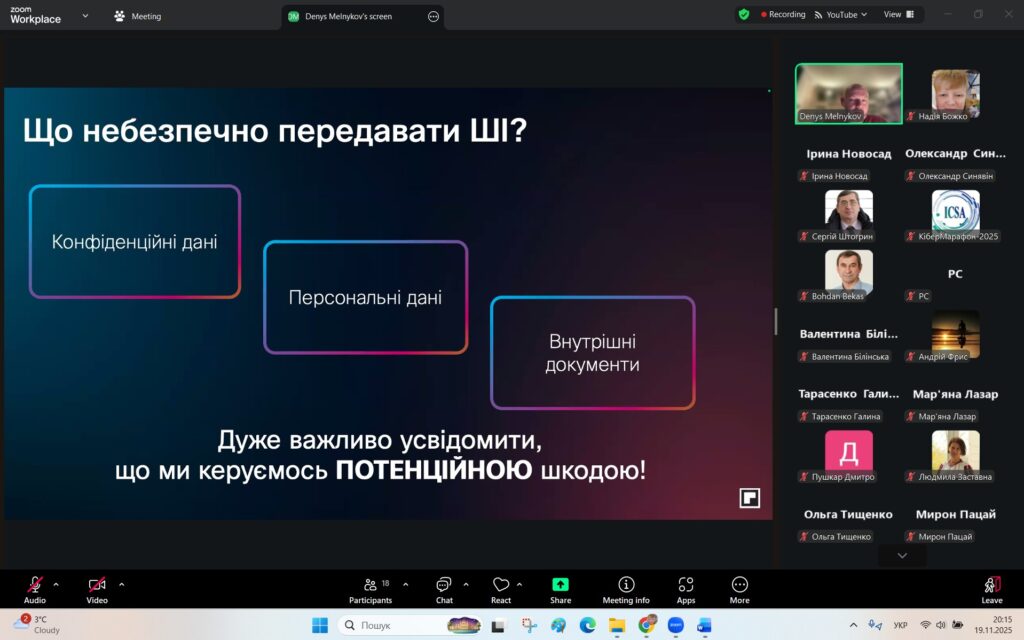
Task: Open the Chat panel
Action: [444, 589]
